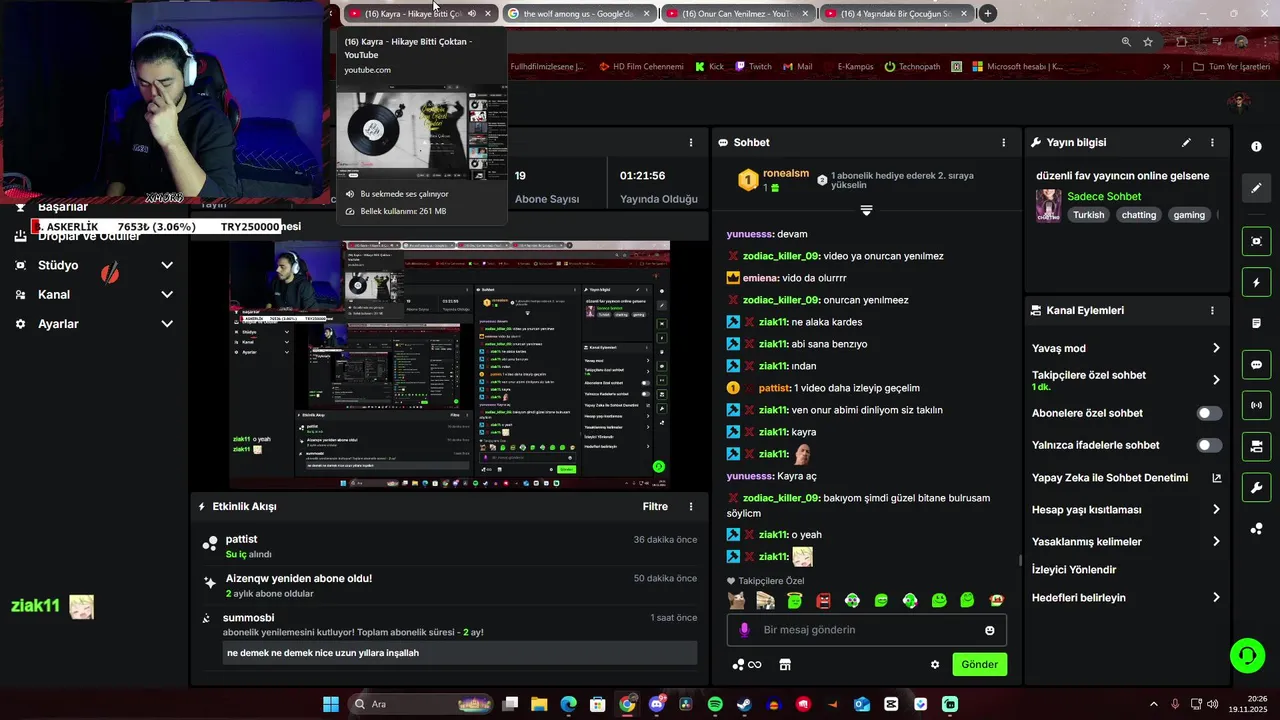The width and height of the screenshot is (1280, 720).
Task: Insert the red angry face emote
Action: (823, 601)
